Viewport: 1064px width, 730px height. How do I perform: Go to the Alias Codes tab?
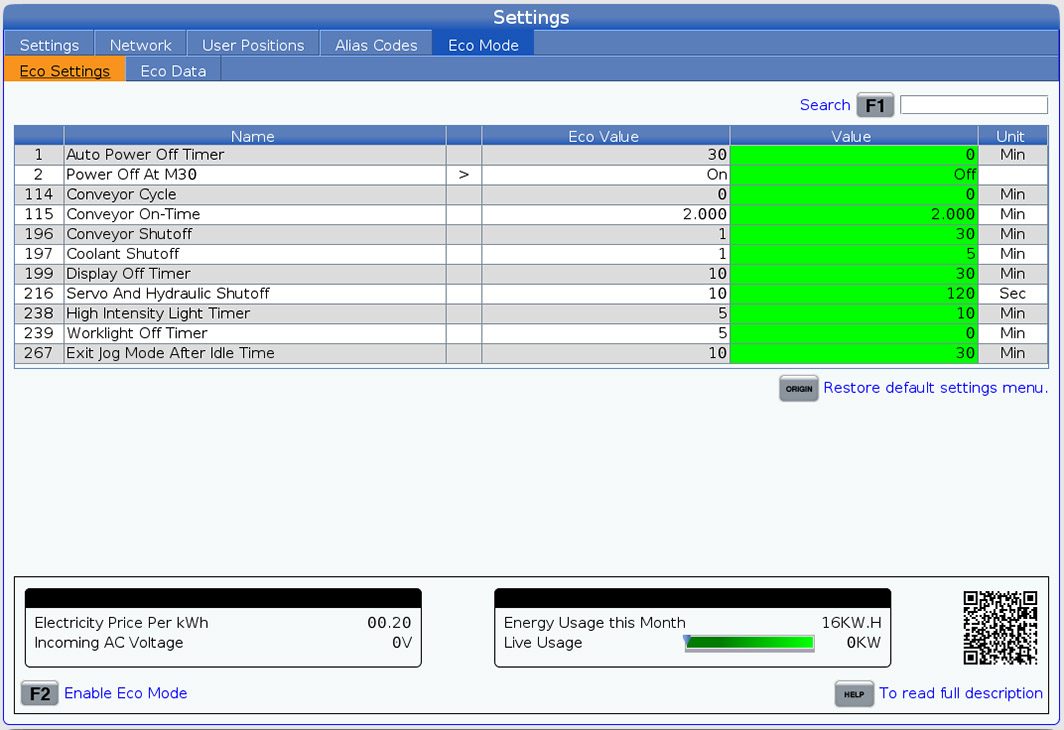pos(376,45)
